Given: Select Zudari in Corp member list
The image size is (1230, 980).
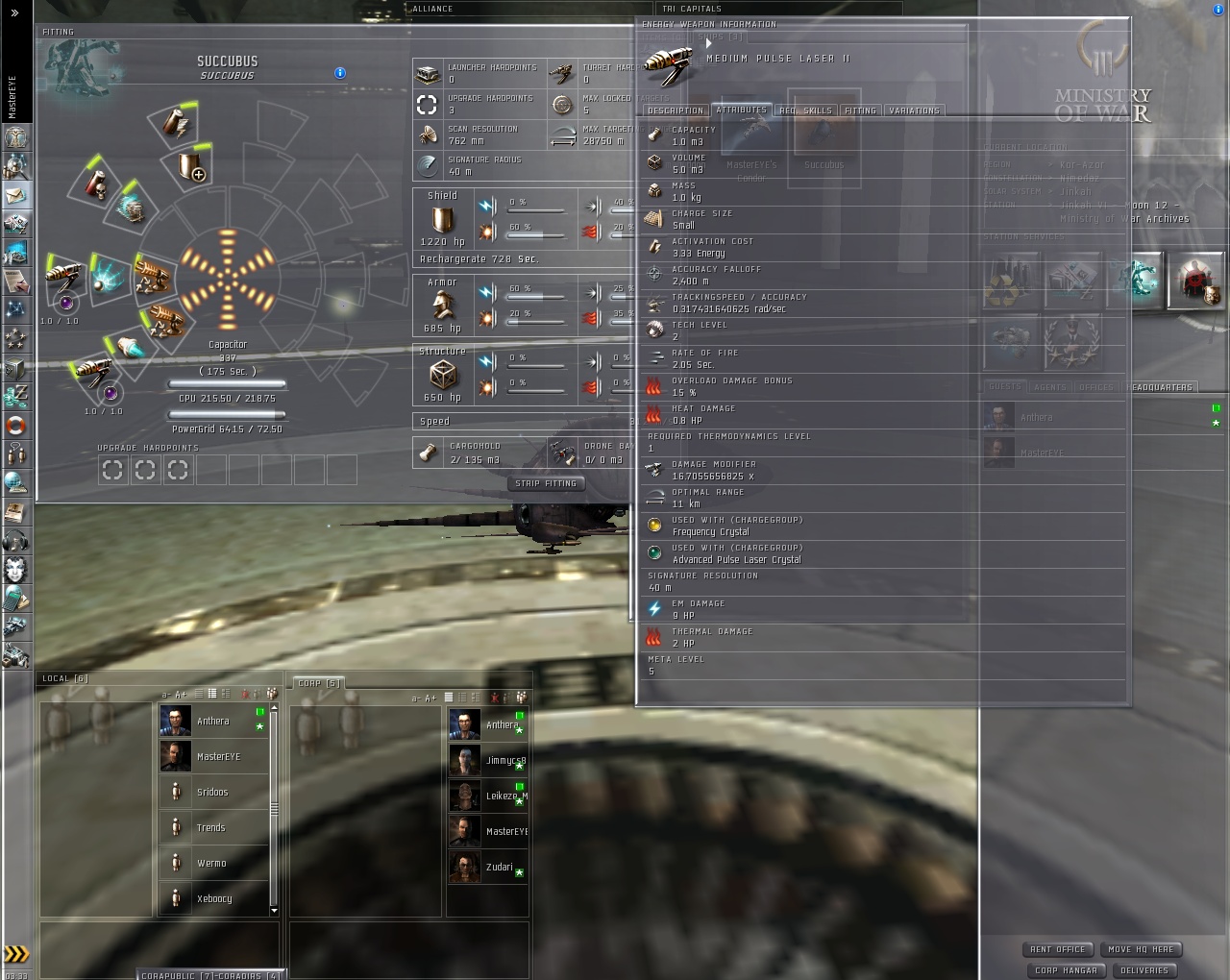Looking at the screenshot, I should (x=487, y=868).
